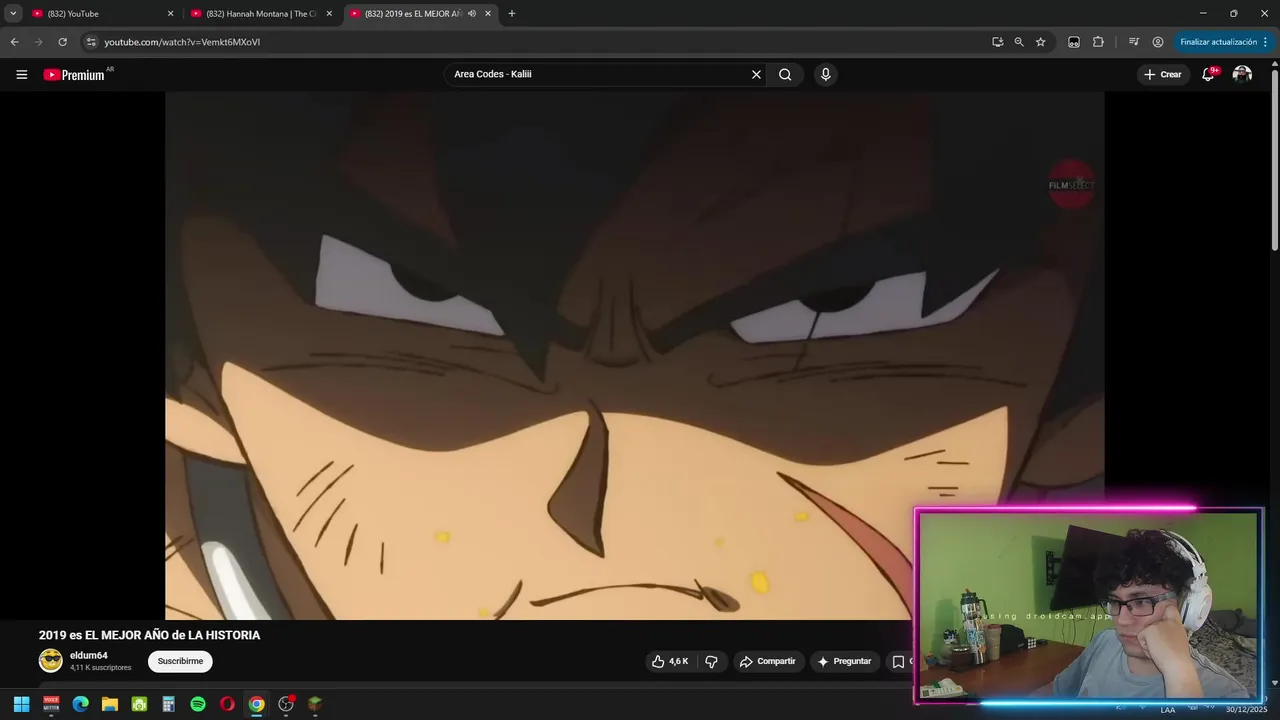Image resolution: width=1280 pixels, height=720 pixels.
Task: Open the YouTube hamburger guide menu
Action: [x=21, y=74]
